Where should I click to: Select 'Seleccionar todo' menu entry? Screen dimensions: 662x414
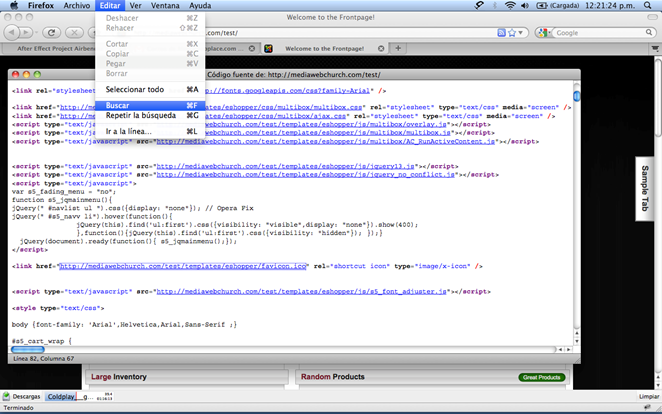(x=135, y=90)
